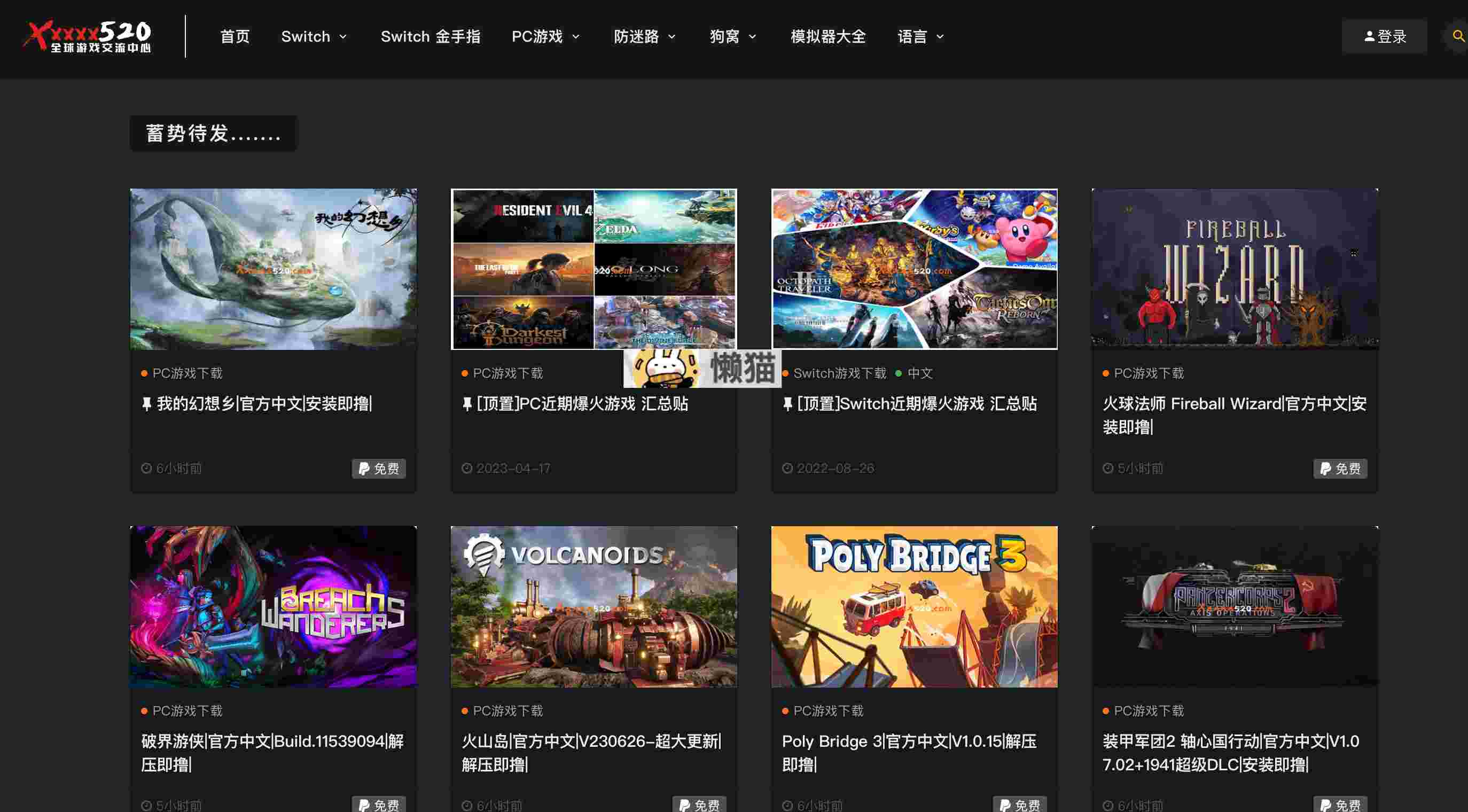This screenshot has width=1468, height=812.
Task: Open 模拟器大全 page
Action: click(x=828, y=36)
